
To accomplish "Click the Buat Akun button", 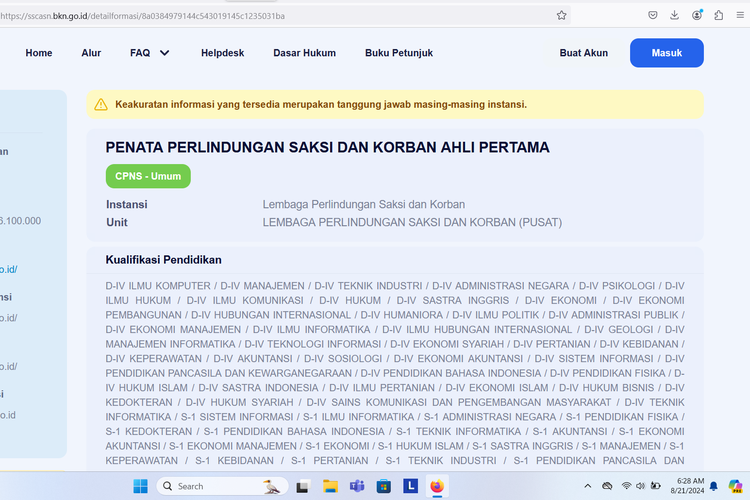I will coord(584,53).
